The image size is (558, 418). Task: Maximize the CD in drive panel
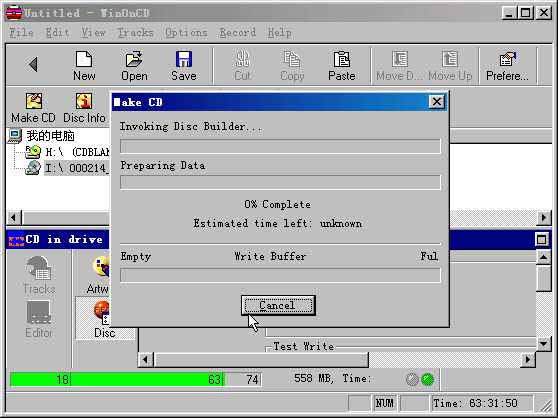[x=541, y=239]
